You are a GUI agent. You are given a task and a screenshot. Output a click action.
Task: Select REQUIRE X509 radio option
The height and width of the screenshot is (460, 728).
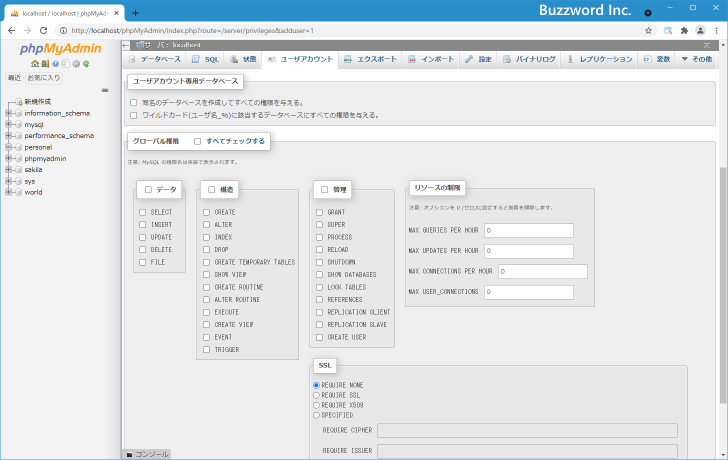tap(316, 405)
